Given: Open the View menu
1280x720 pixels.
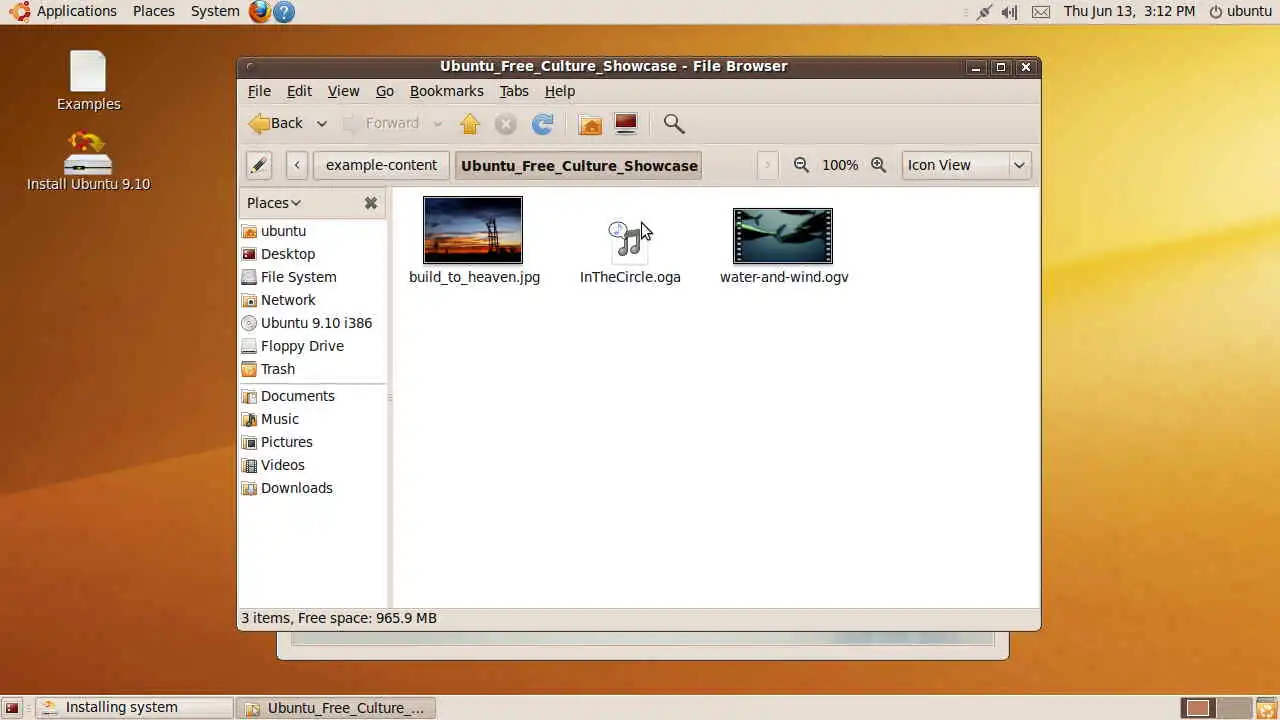Looking at the screenshot, I should click(343, 91).
